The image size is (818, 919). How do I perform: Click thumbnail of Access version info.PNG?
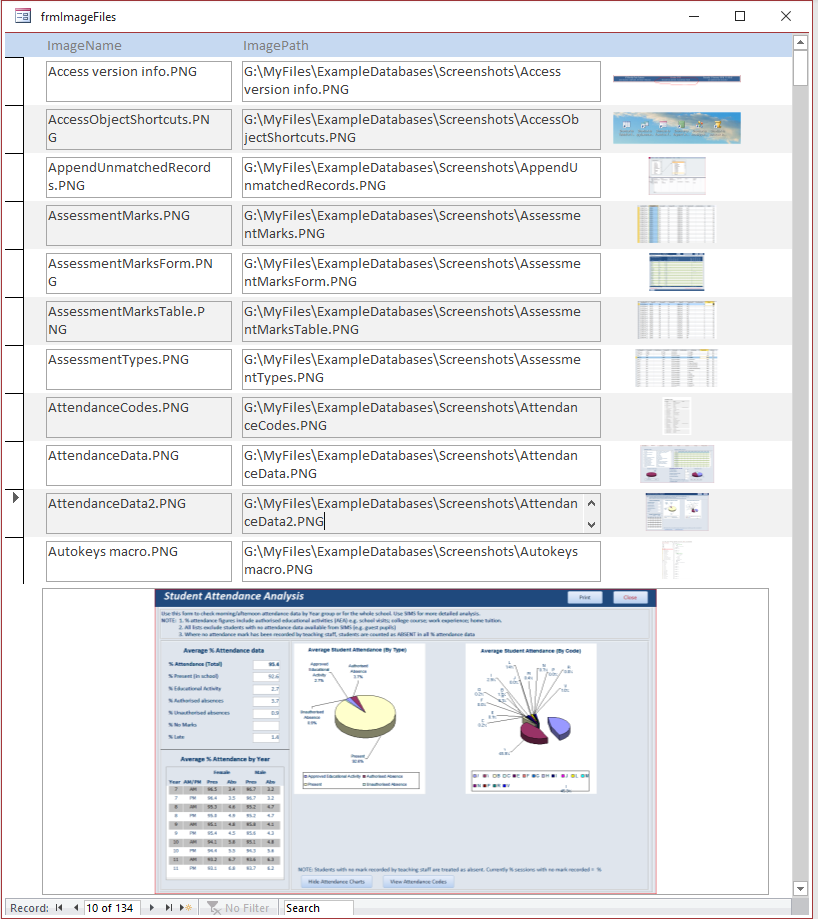point(677,80)
